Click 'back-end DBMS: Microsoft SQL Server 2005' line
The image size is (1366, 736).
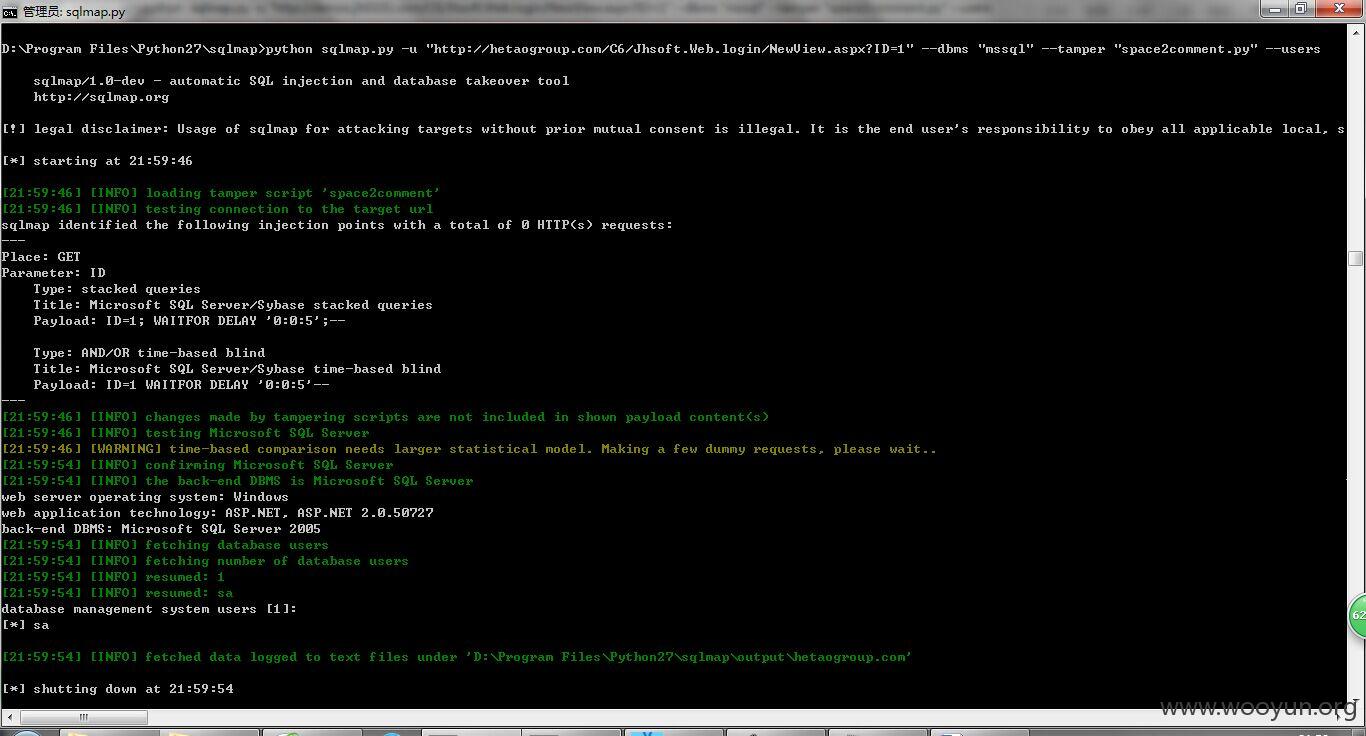pos(161,529)
